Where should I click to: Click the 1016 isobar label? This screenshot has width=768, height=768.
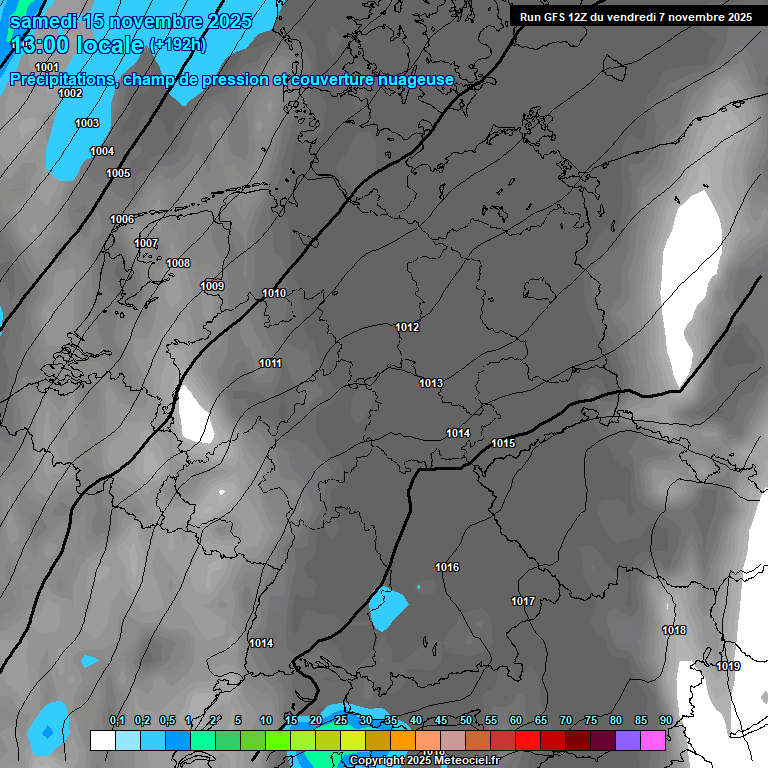tap(447, 567)
